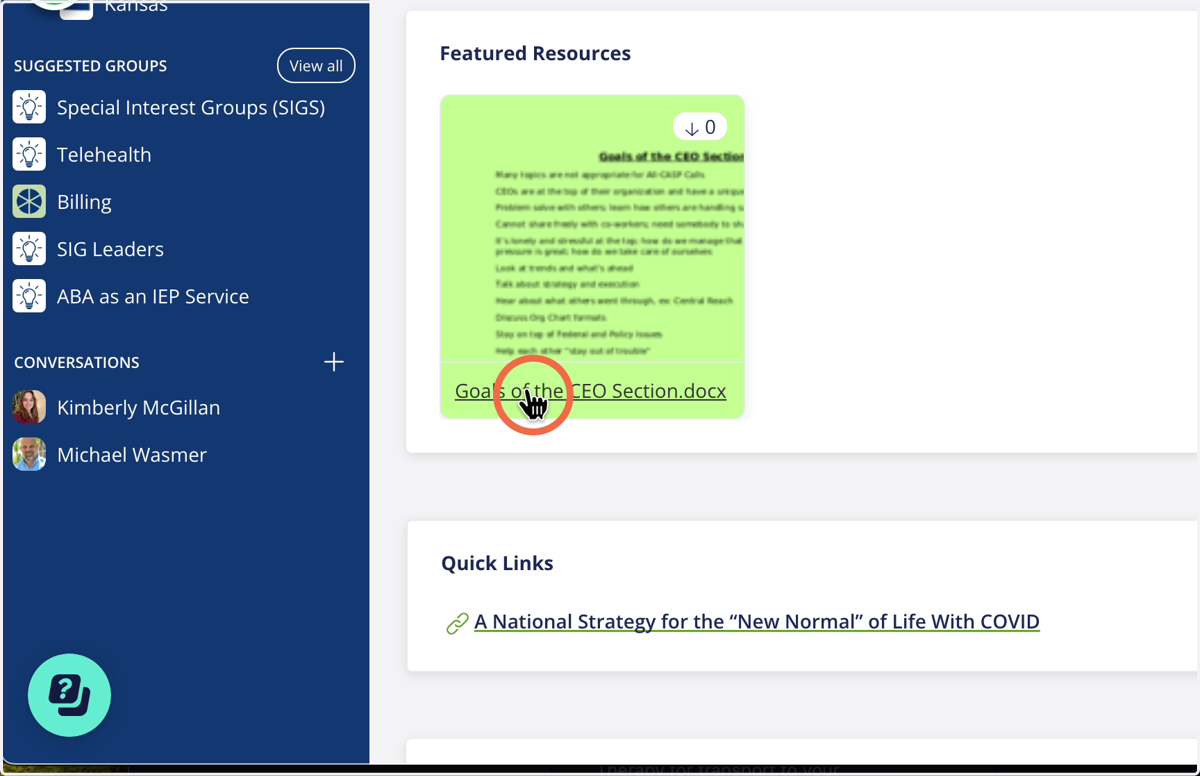The height and width of the screenshot is (776, 1200).
Task: Open the help chat widget icon
Action: [x=69, y=695]
